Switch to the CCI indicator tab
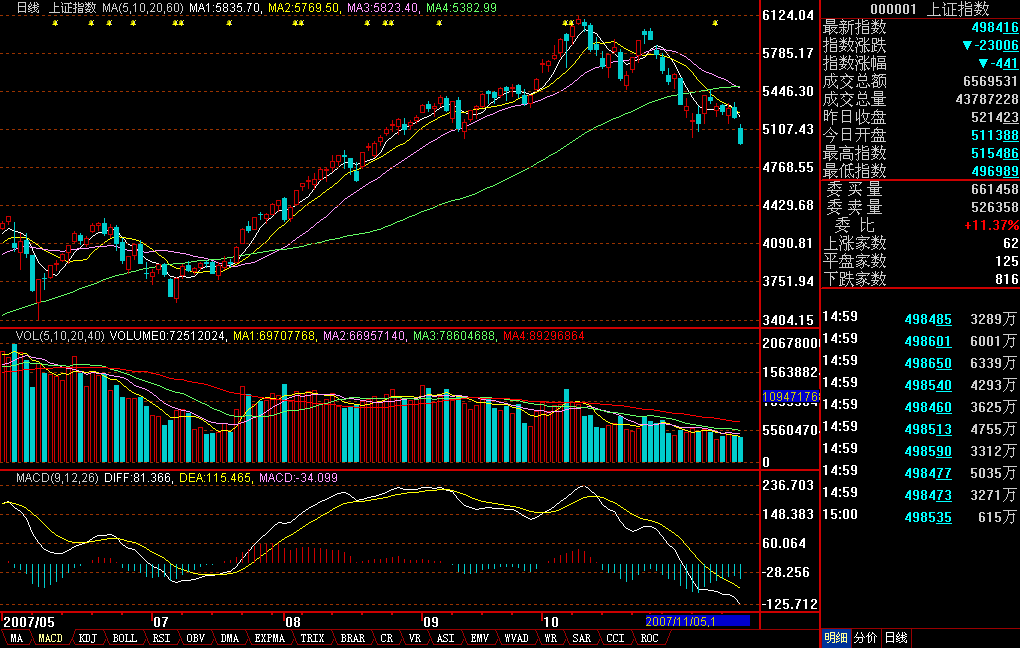Screen dimensions: 1020x648 (x=615, y=638)
